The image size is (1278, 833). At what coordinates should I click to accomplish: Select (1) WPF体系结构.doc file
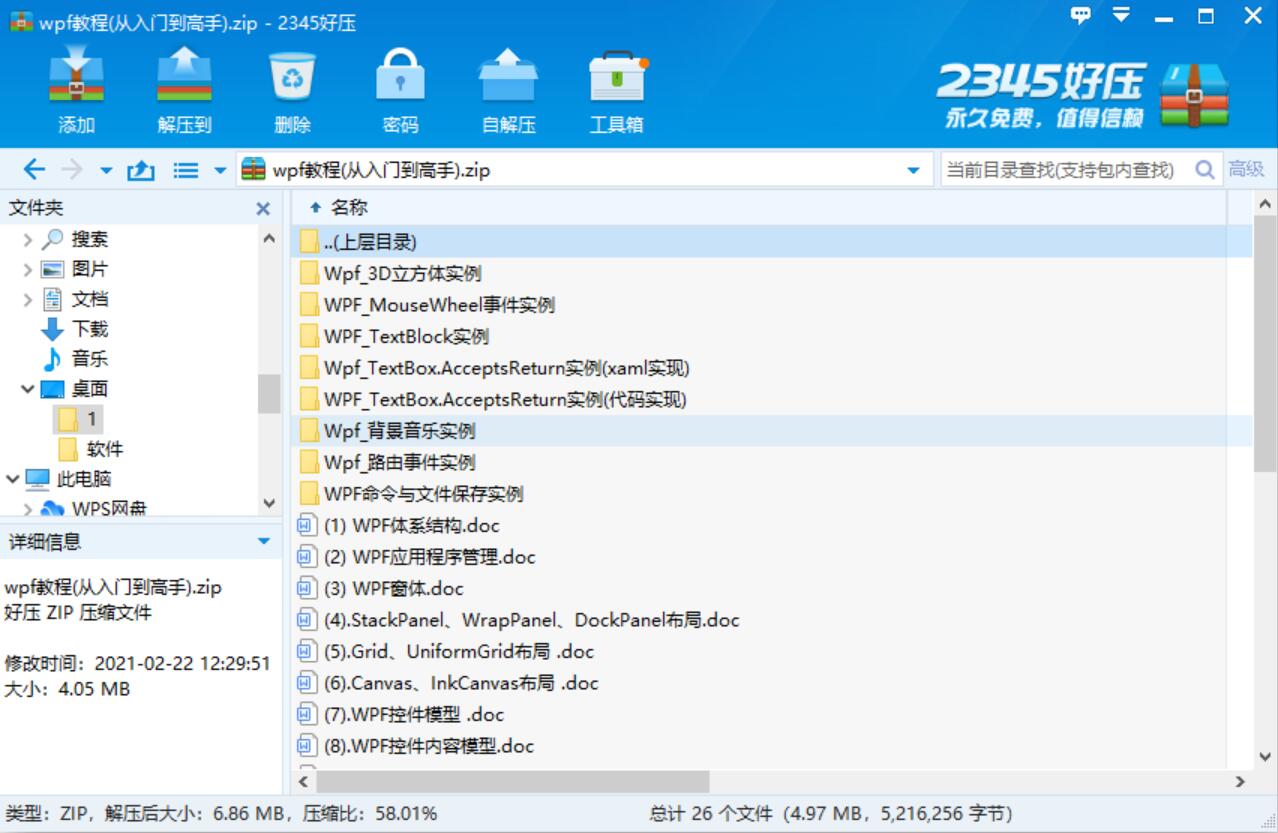click(772, 525)
